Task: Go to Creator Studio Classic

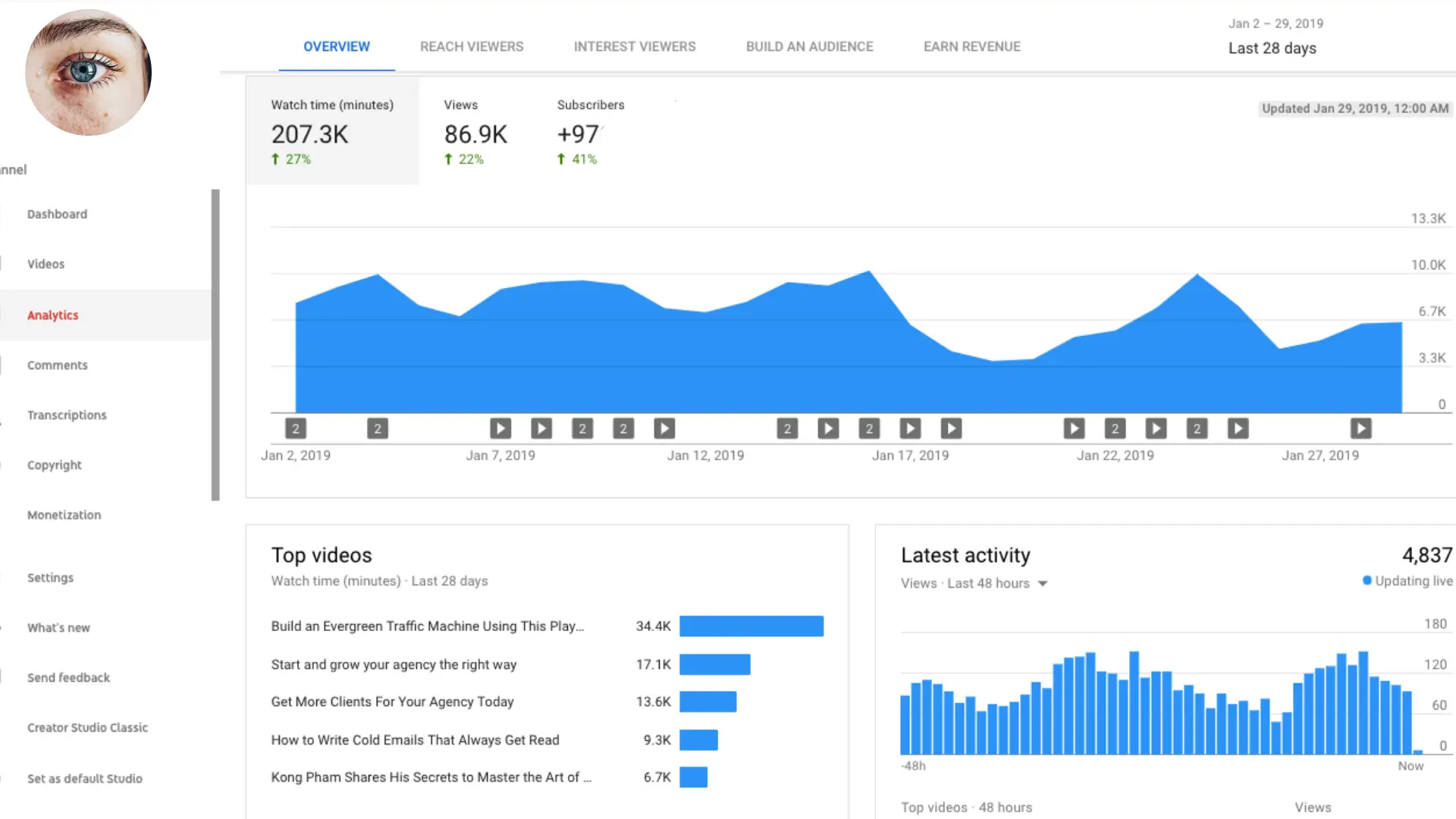Action: tap(87, 727)
